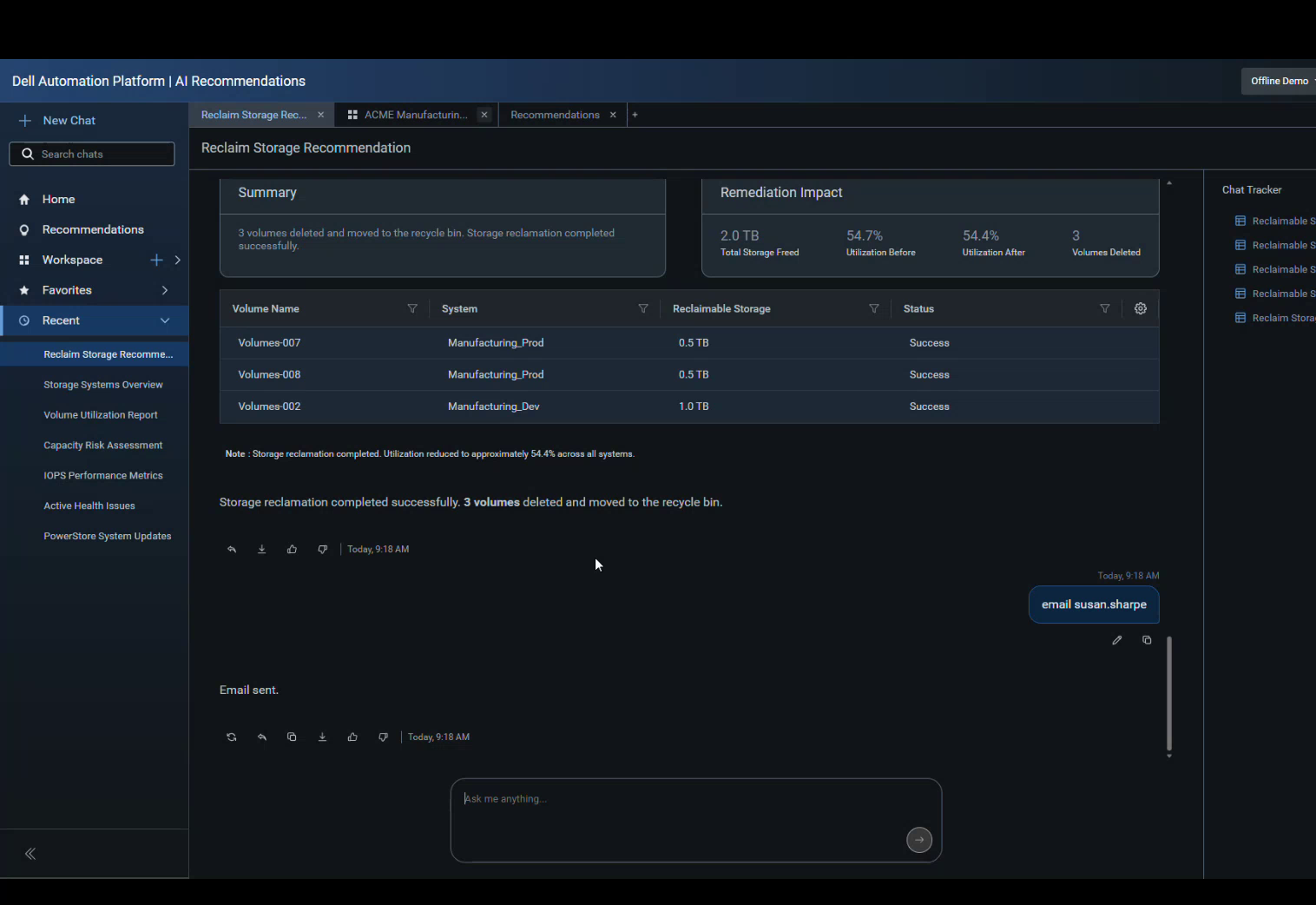Click the 'Ask me anything' prompt box
Image resolution: width=1316 pixels, height=905 pixels.
tap(696, 820)
